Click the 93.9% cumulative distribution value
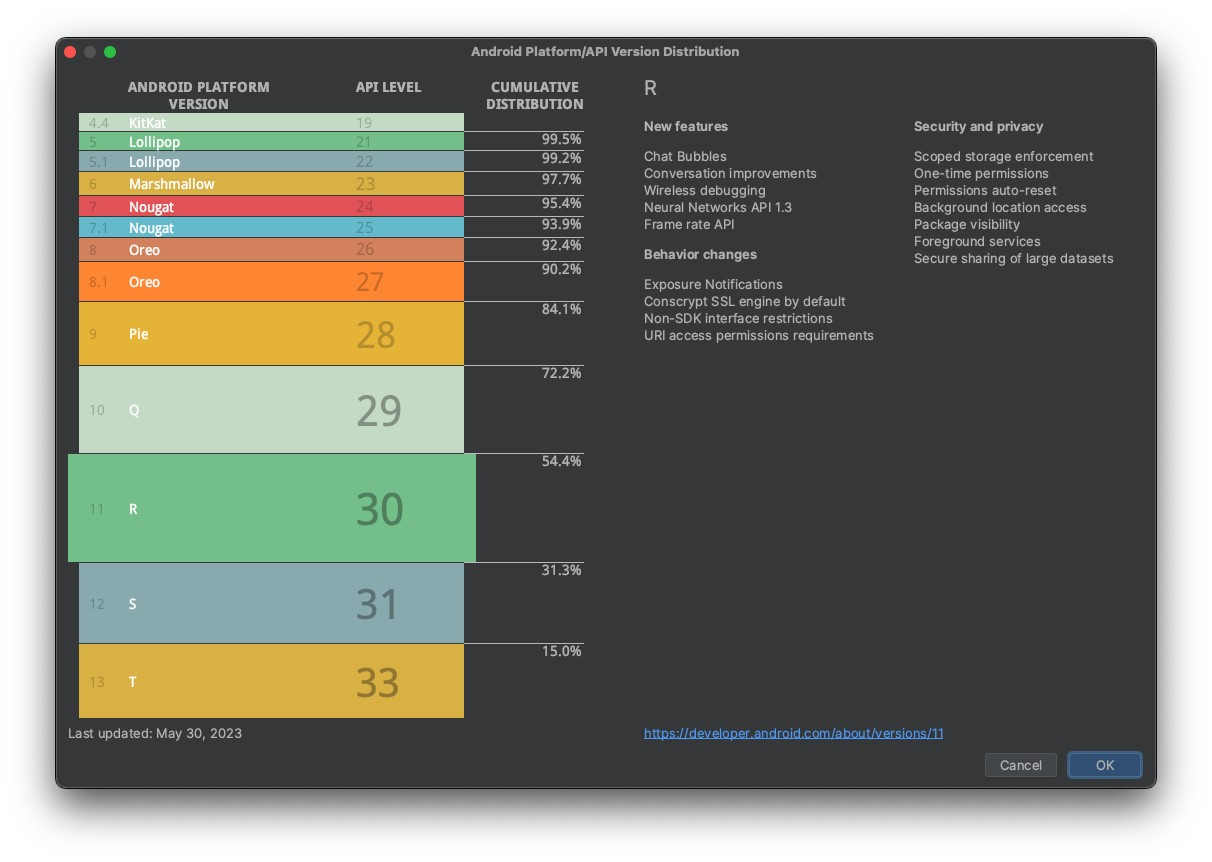1212x862 pixels. 561,224
